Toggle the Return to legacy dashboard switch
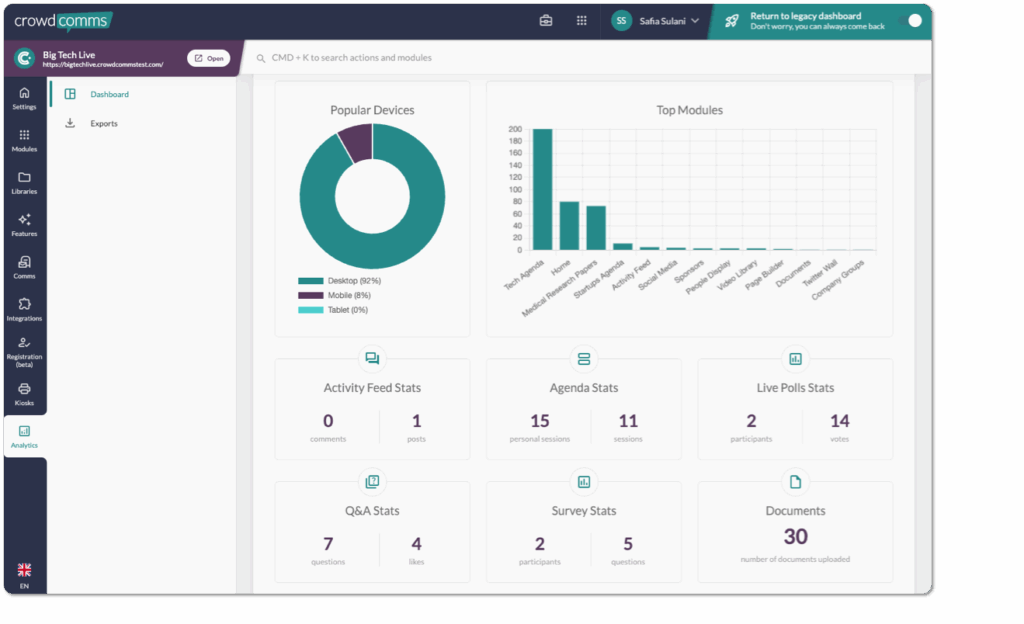 coord(910,21)
